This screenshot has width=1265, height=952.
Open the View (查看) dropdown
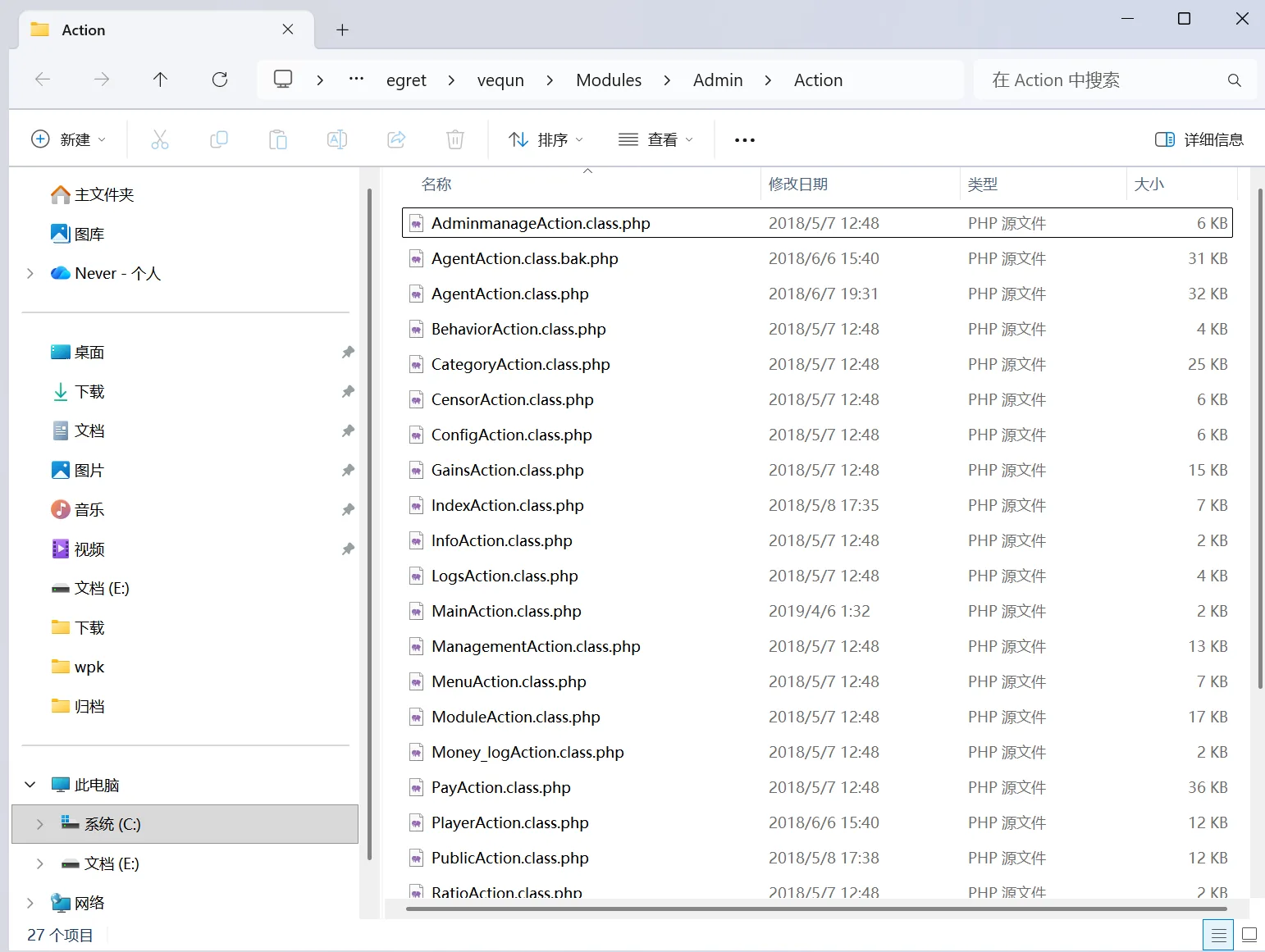pos(656,139)
